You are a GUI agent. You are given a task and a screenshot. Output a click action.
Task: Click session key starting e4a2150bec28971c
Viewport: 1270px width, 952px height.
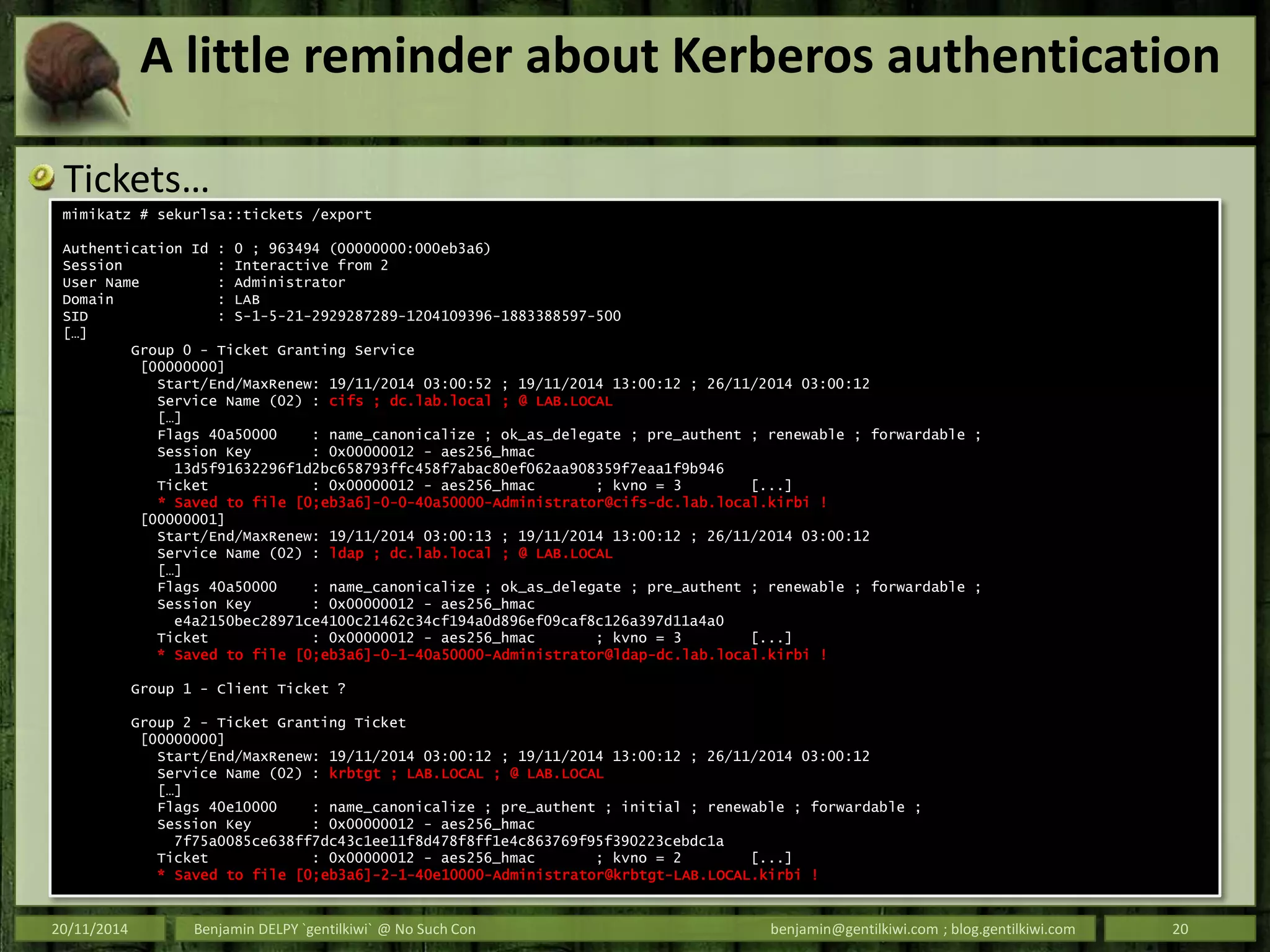(x=449, y=621)
